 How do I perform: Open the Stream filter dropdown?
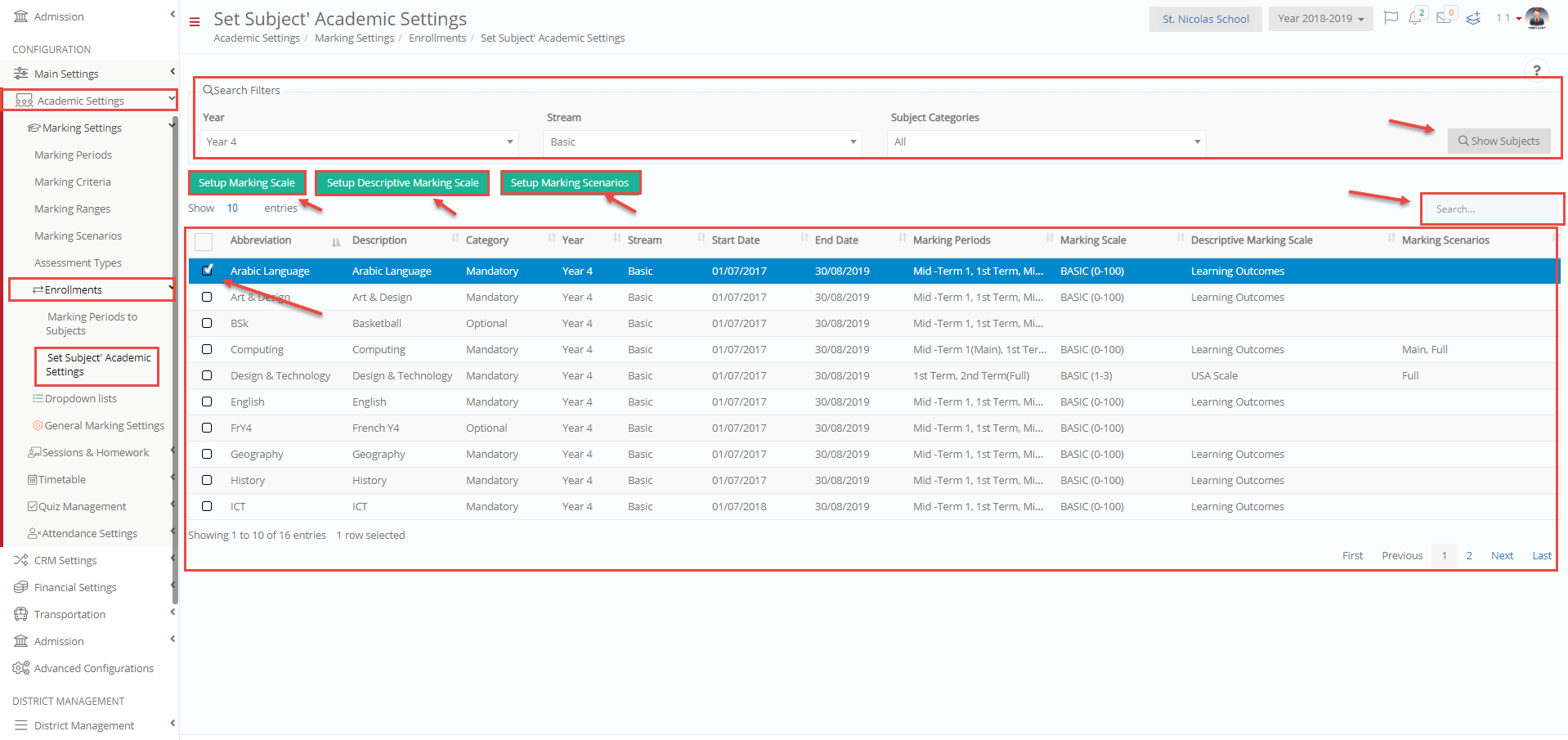(x=702, y=142)
